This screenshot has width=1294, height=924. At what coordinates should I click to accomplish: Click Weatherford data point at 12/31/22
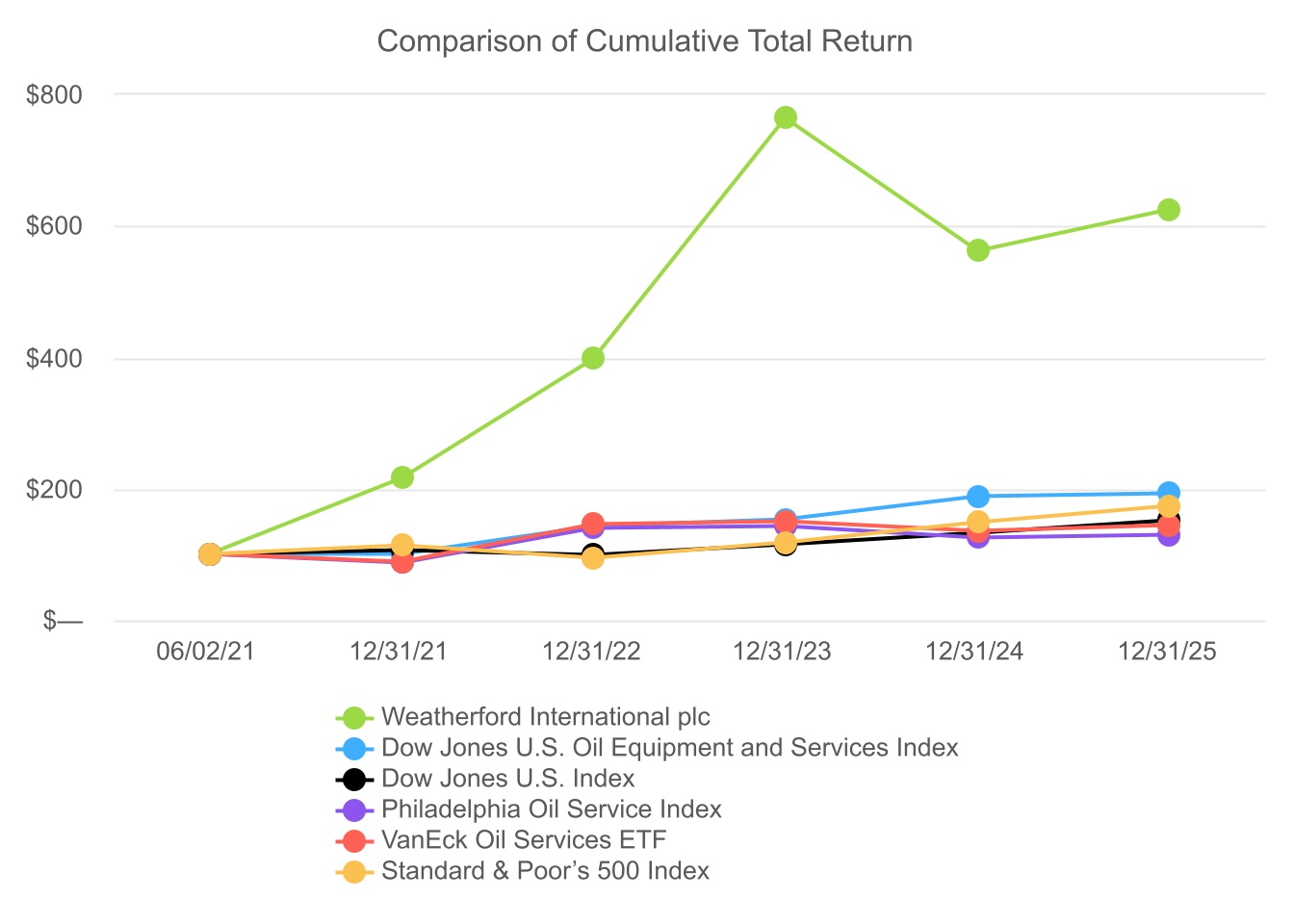coord(593,358)
